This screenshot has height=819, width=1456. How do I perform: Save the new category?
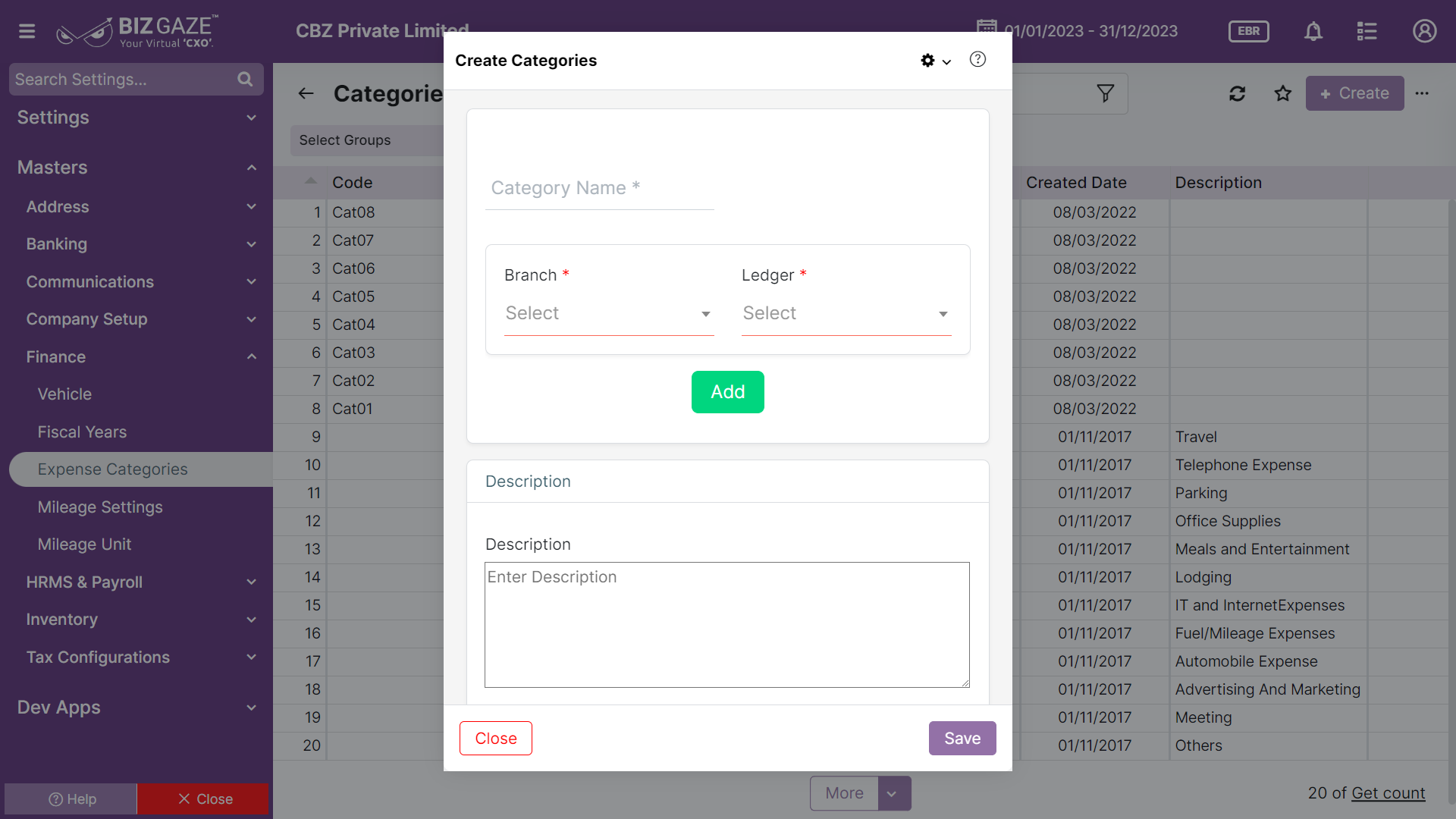tap(962, 738)
